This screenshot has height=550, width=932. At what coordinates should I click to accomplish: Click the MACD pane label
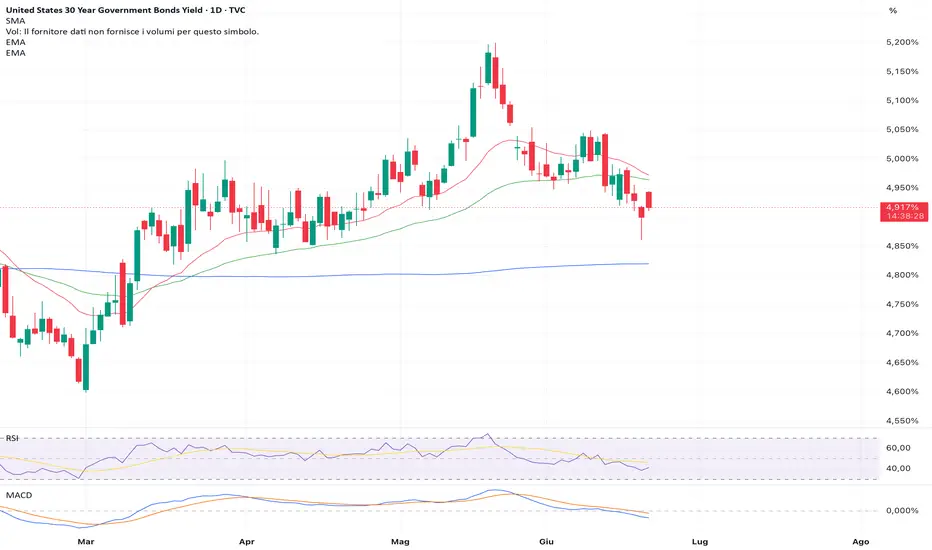tap(19, 495)
